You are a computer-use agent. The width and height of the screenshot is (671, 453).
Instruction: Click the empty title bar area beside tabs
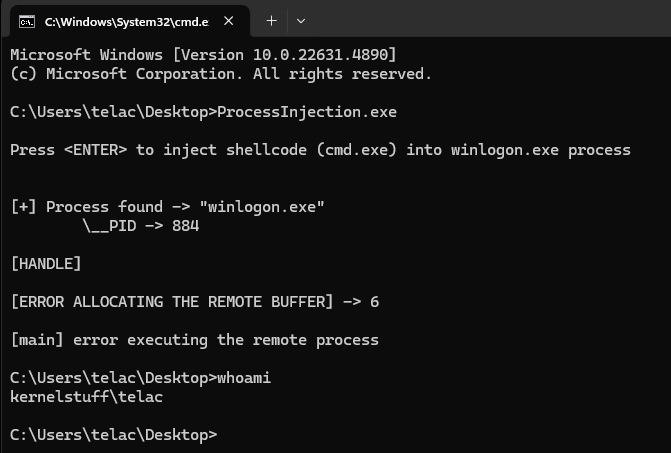pos(488,19)
